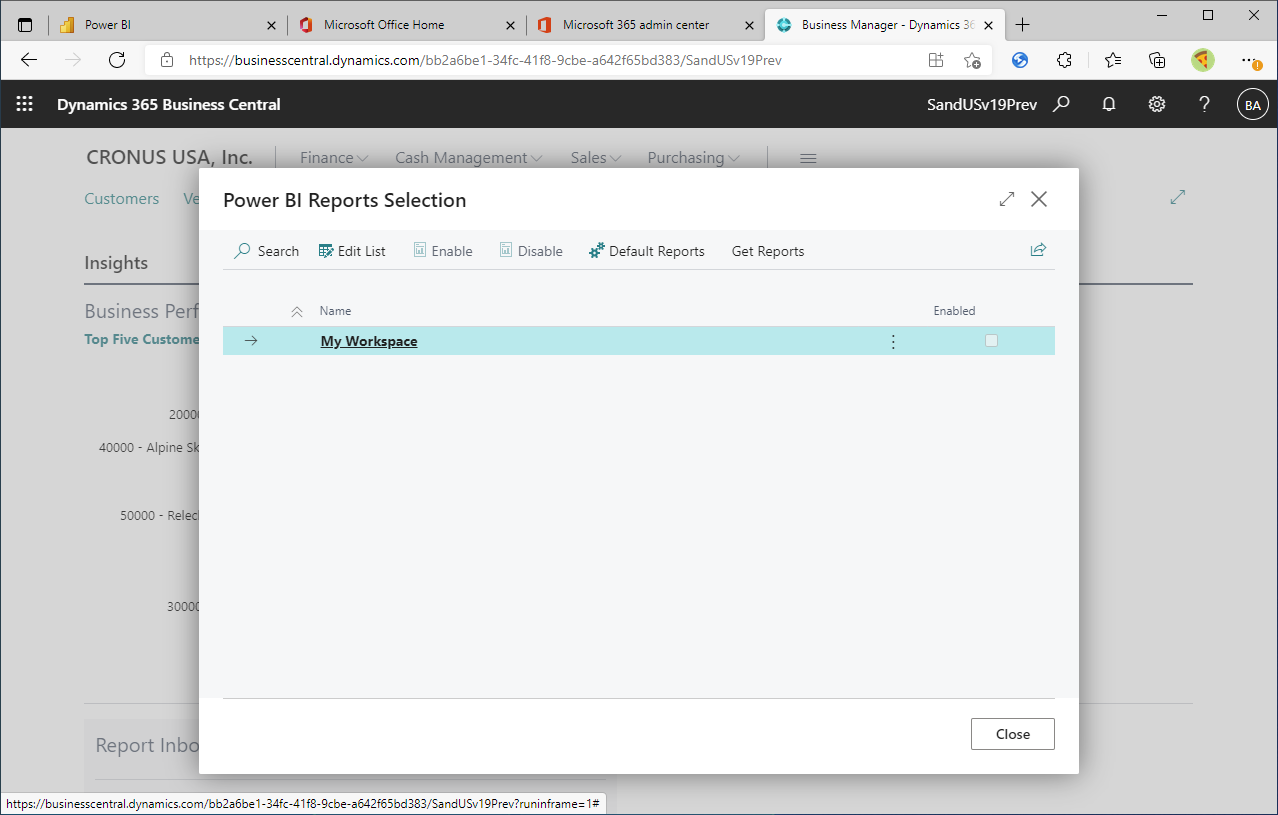Expand the Power BI dialog to full screen
The image size is (1278, 815).
1006,199
